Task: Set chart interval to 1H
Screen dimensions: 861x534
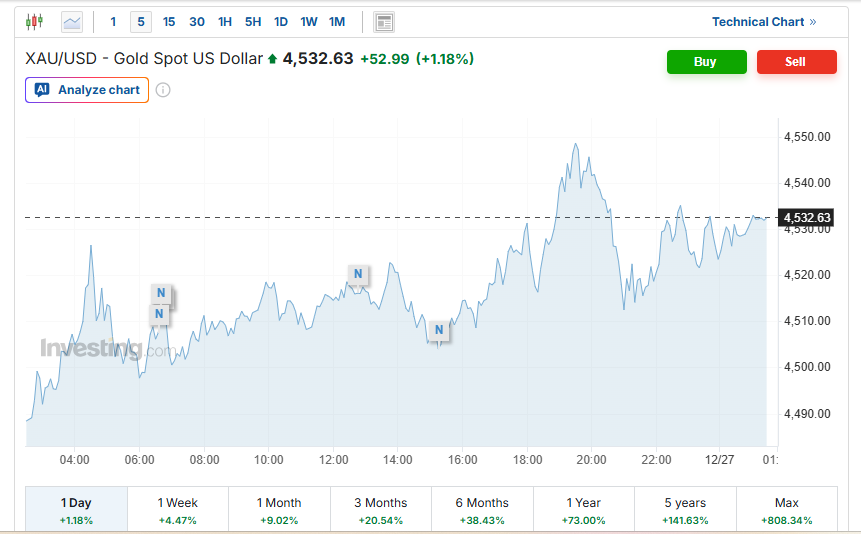Action: (x=225, y=22)
